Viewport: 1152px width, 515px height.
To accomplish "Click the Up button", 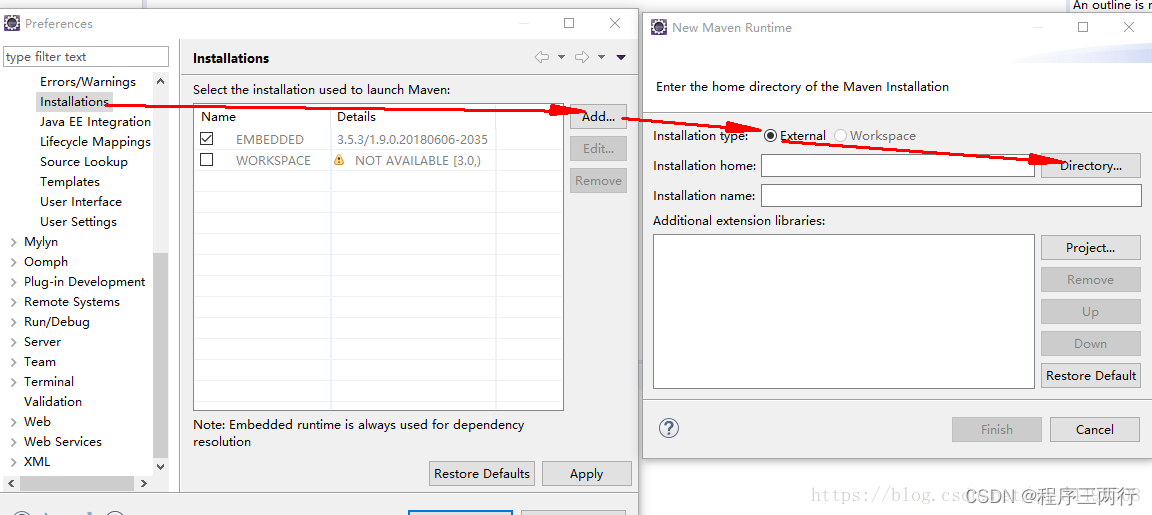I will [x=1090, y=311].
